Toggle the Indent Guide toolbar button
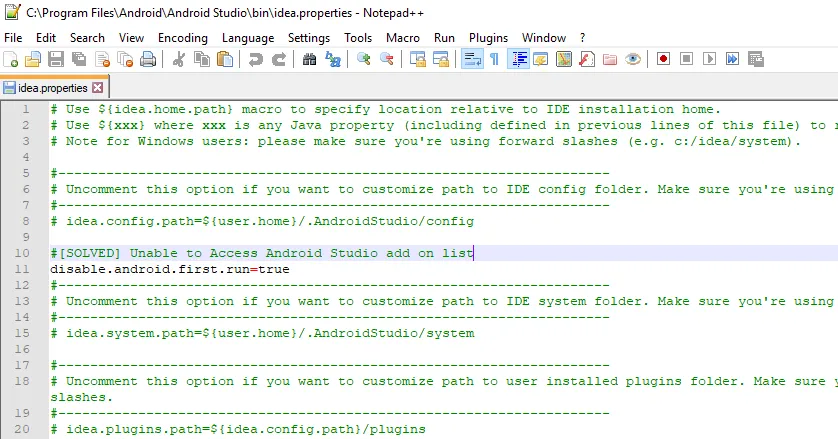The width and height of the screenshot is (838, 439). click(x=518, y=59)
